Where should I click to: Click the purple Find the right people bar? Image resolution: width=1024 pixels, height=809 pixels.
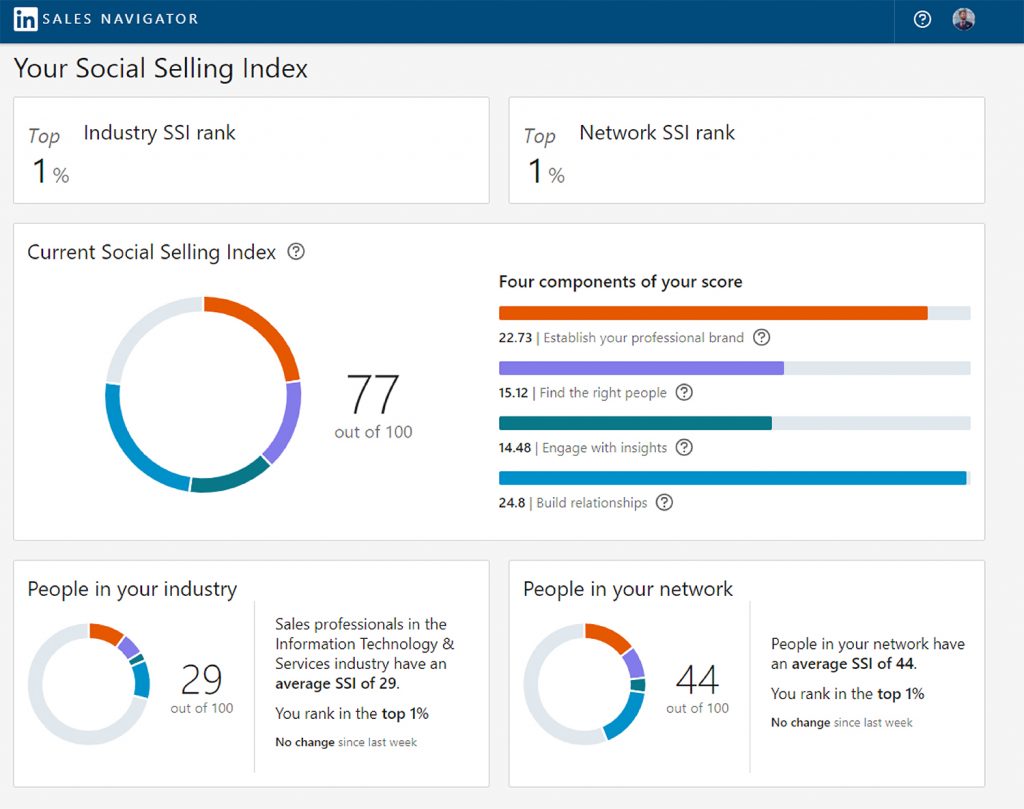click(641, 368)
